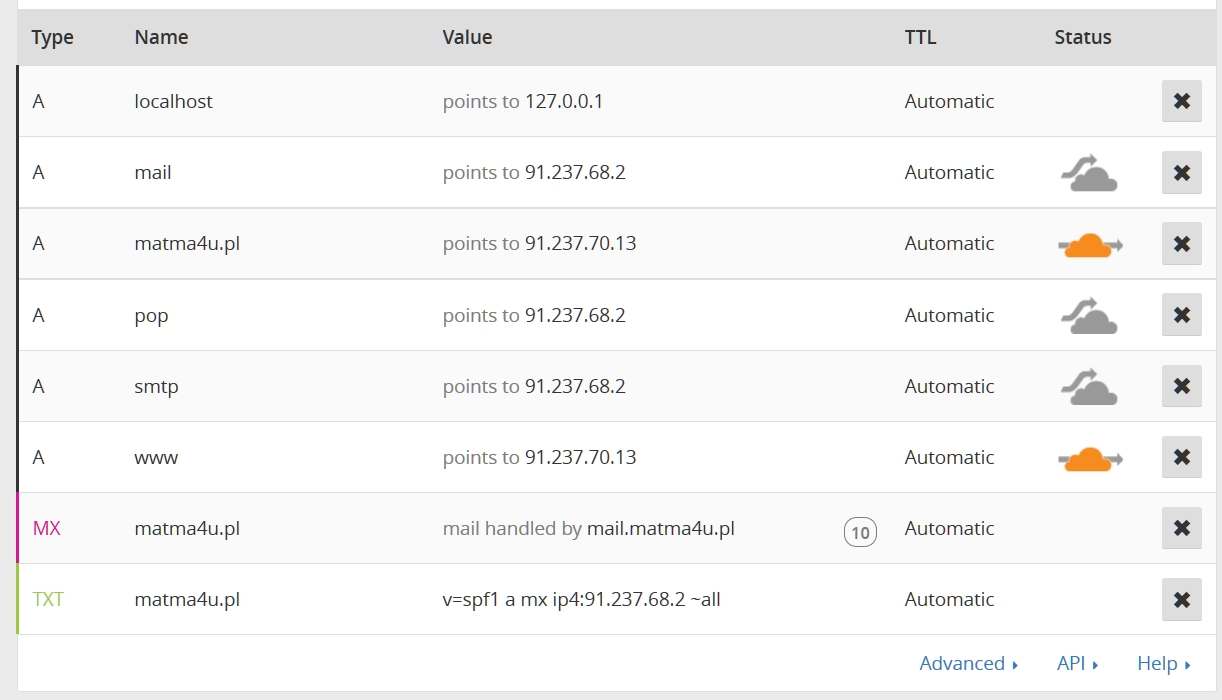The height and width of the screenshot is (700, 1222).
Task: Expand the Help section
Action: (x=1163, y=663)
